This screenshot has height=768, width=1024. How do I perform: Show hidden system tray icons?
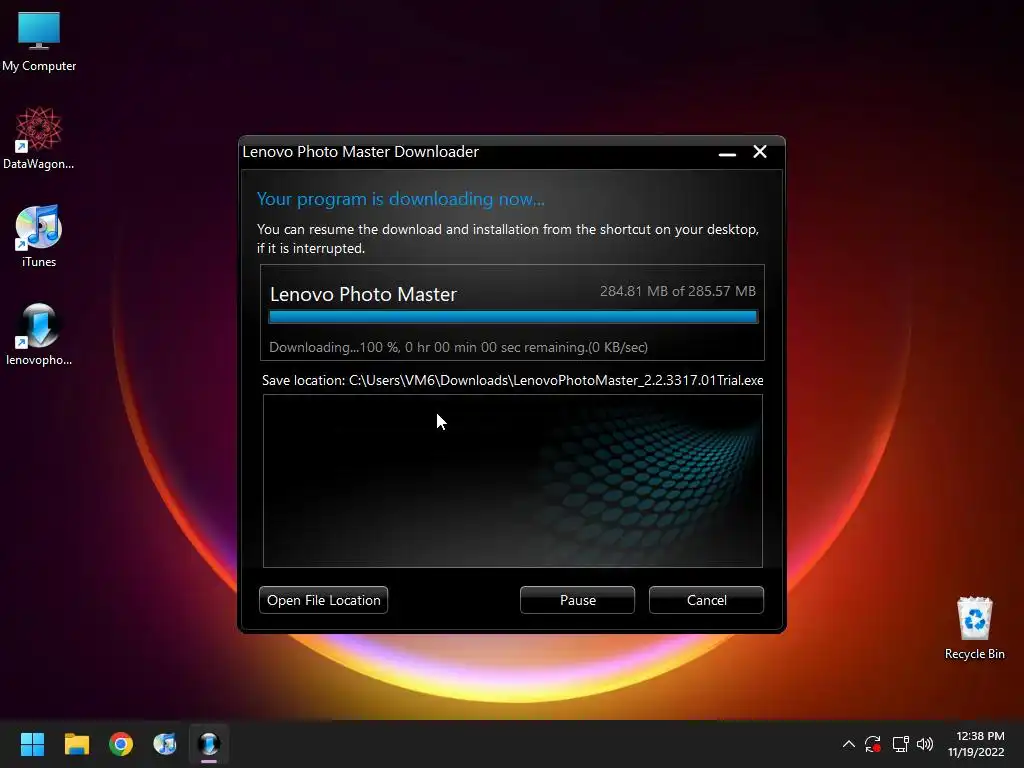click(x=848, y=744)
